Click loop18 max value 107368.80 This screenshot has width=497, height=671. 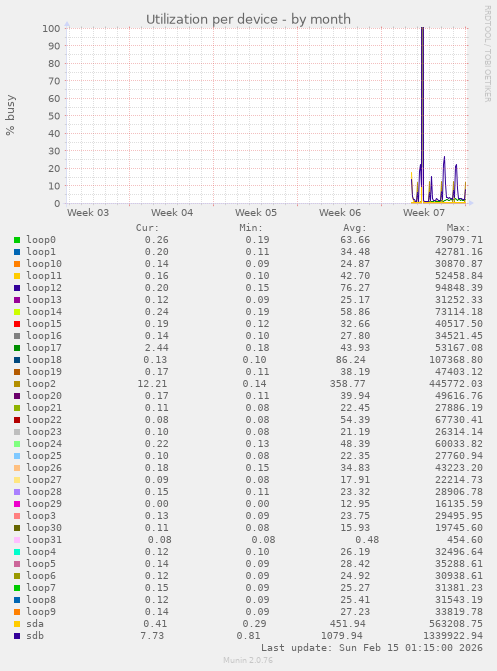456,360
